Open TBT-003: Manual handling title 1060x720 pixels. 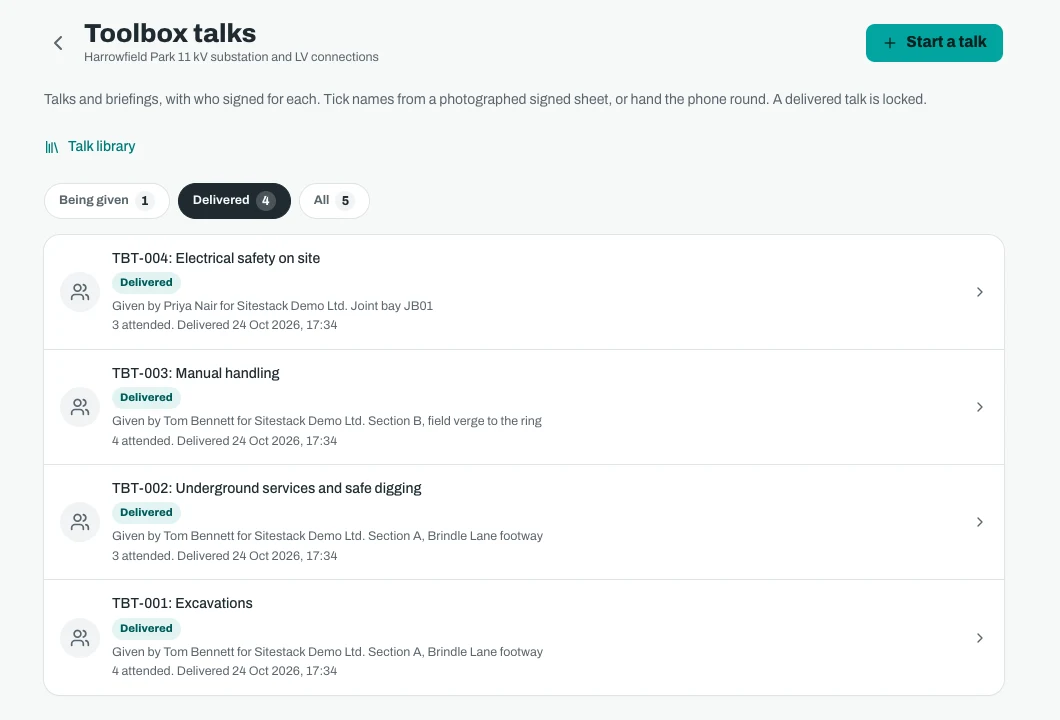pyautogui.click(x=195, y=373)
